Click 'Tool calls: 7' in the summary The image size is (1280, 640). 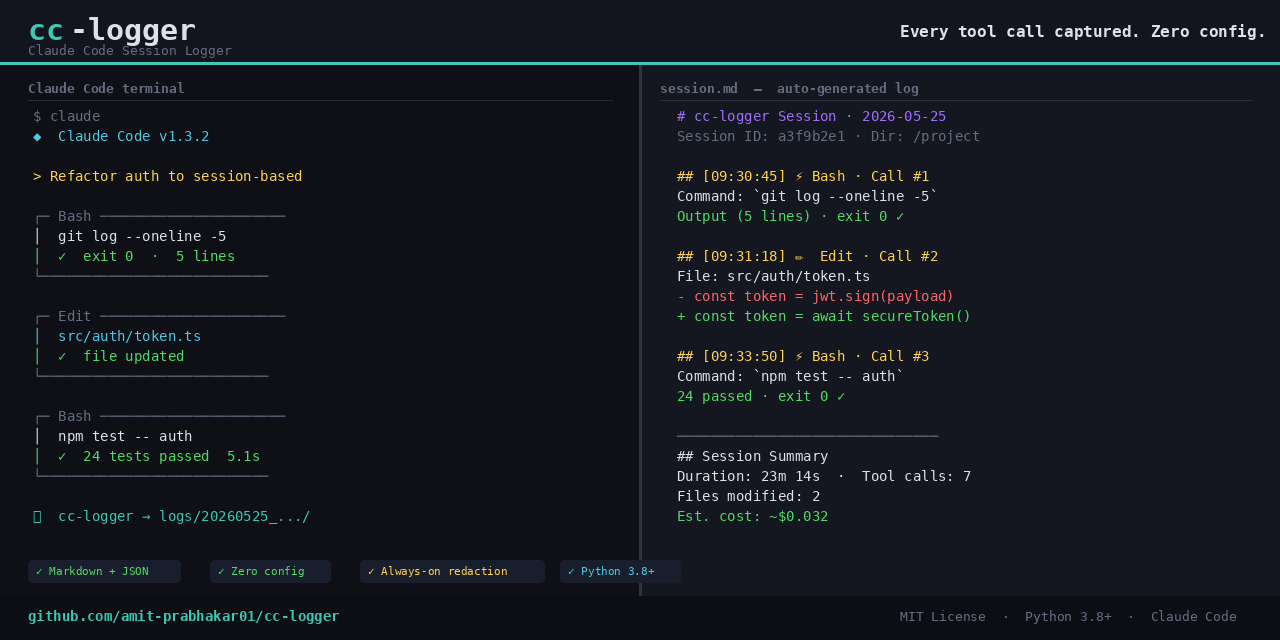[916, 477]
